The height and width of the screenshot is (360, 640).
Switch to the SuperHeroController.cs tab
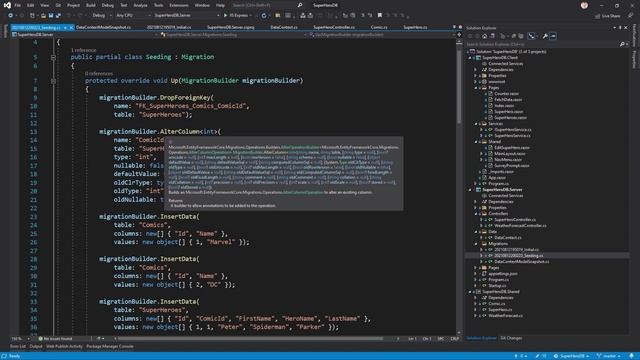point(334,27)
